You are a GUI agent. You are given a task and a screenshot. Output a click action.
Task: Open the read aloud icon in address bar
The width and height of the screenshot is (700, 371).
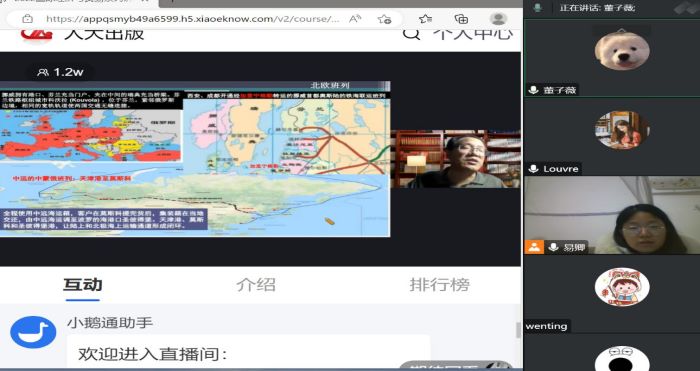point(355,19)
